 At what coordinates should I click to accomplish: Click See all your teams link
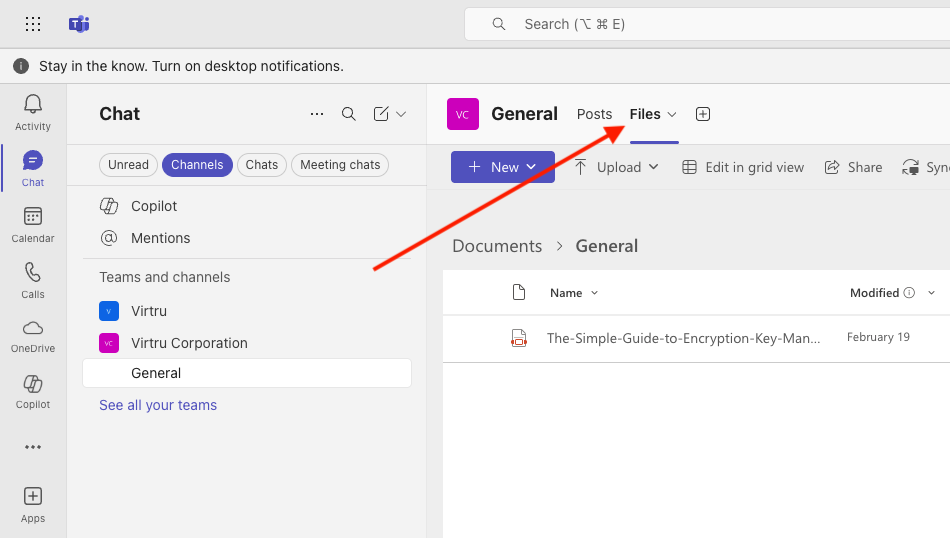158,405
